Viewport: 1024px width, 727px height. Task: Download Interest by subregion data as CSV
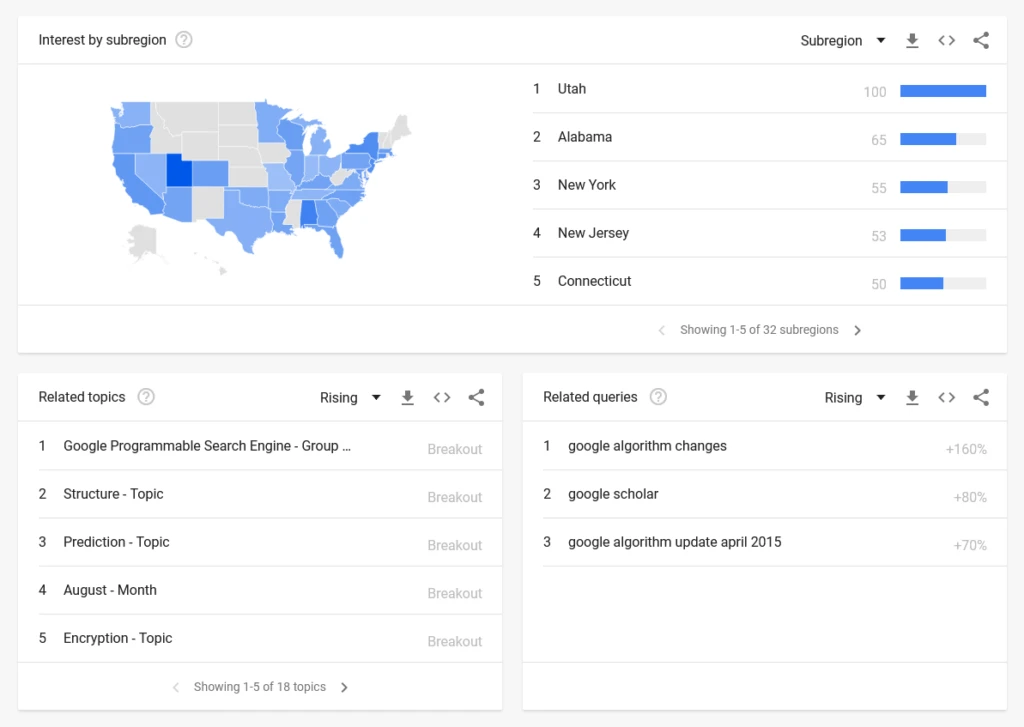click(x=912, y=40)
